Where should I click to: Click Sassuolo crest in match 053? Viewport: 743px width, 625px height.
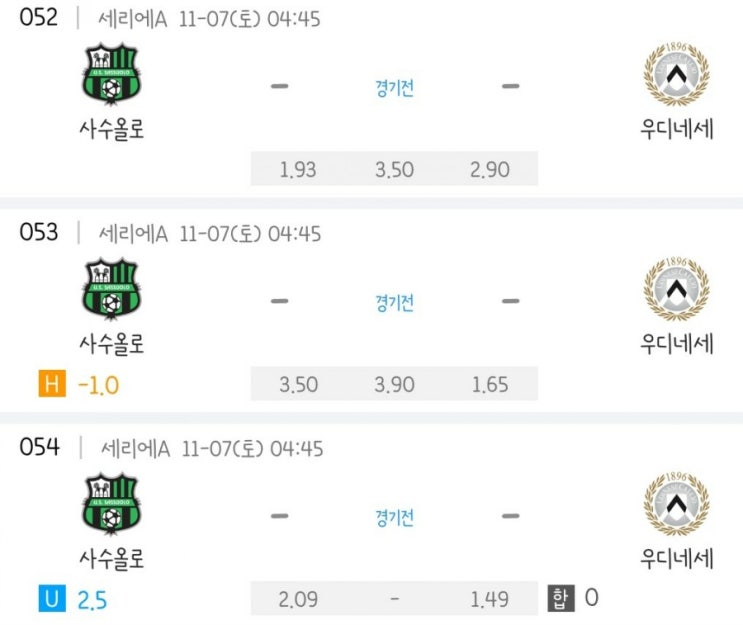pyautogui.click(x=111, y=289)
